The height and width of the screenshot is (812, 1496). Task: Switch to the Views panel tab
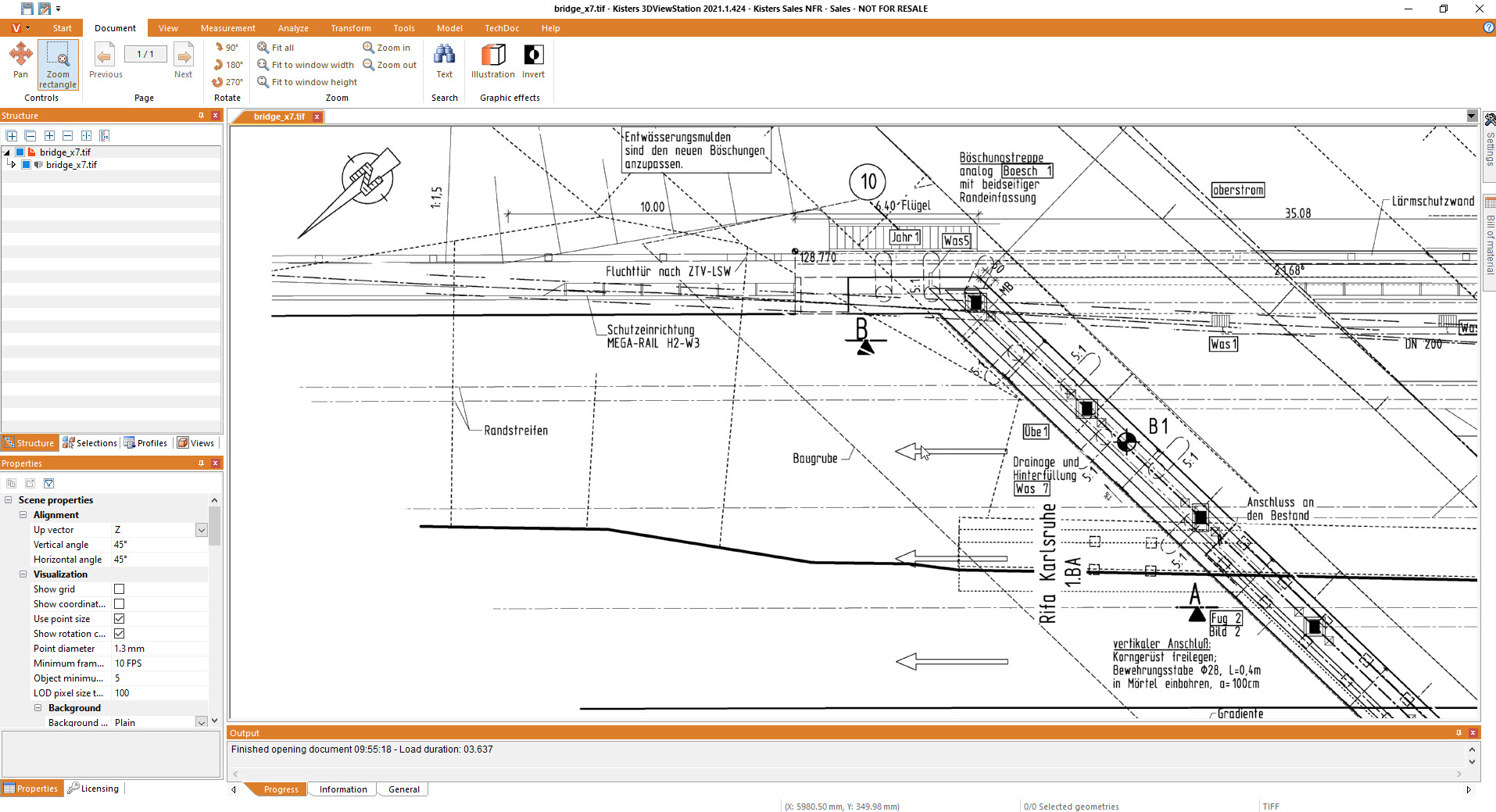195,443
